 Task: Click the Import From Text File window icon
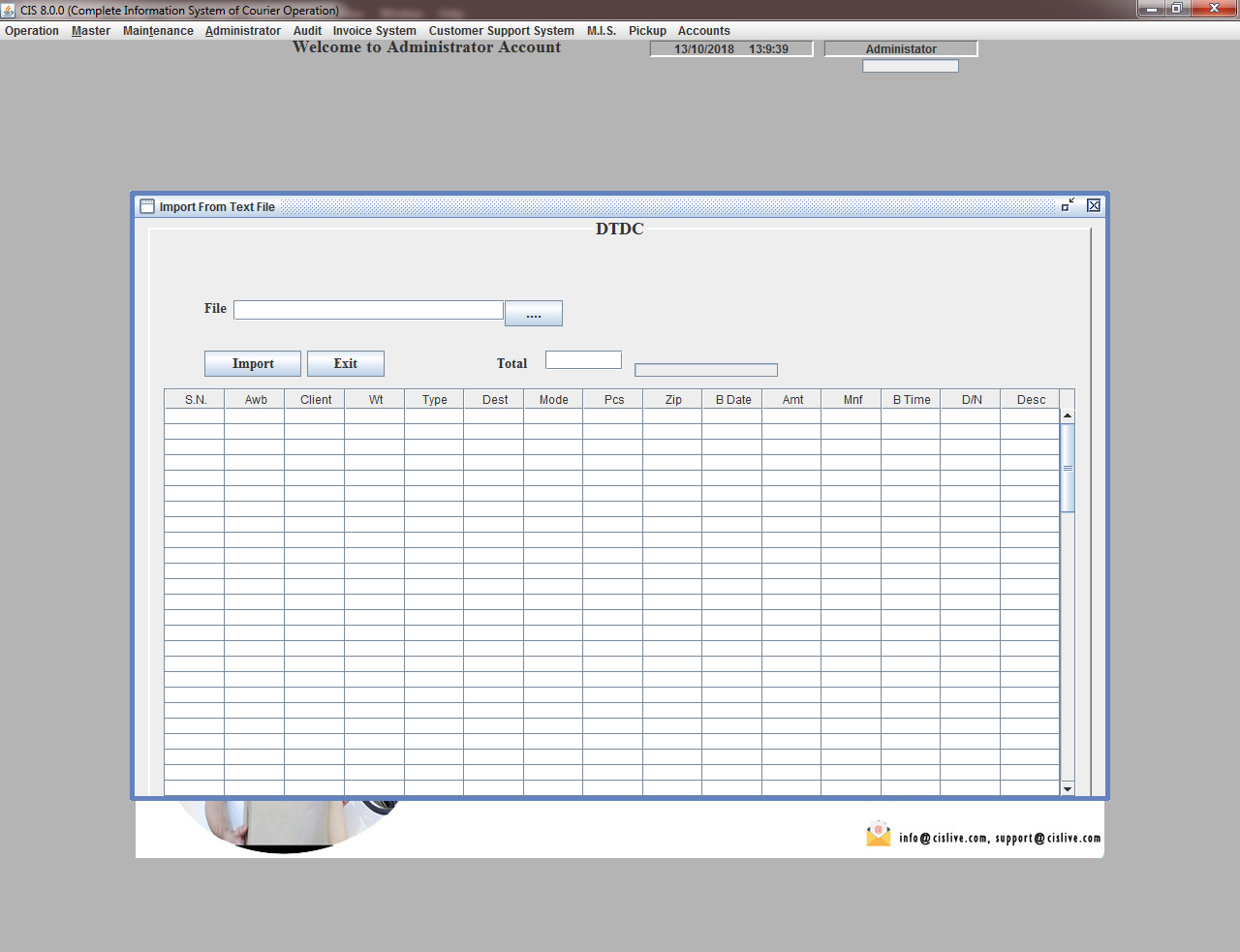[147, 206]
